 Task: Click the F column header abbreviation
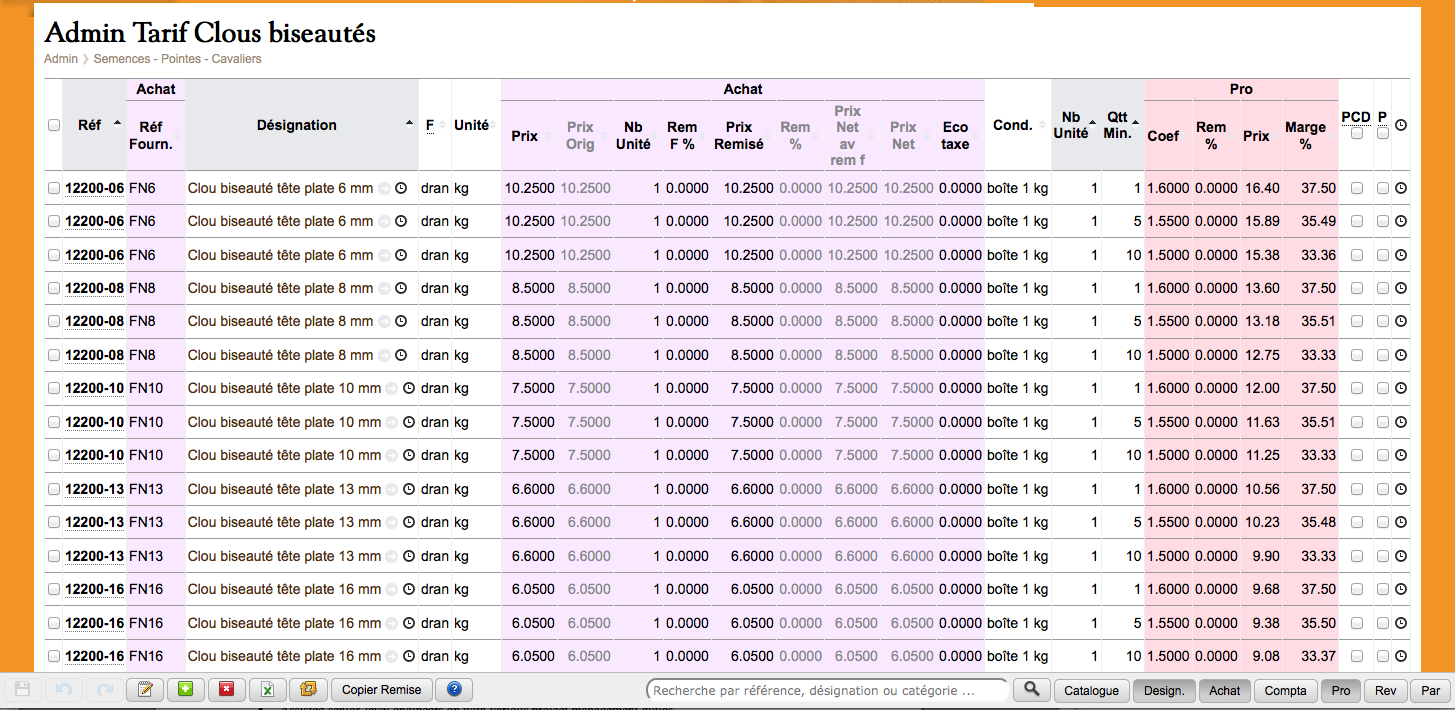click(x=430, y=126)
